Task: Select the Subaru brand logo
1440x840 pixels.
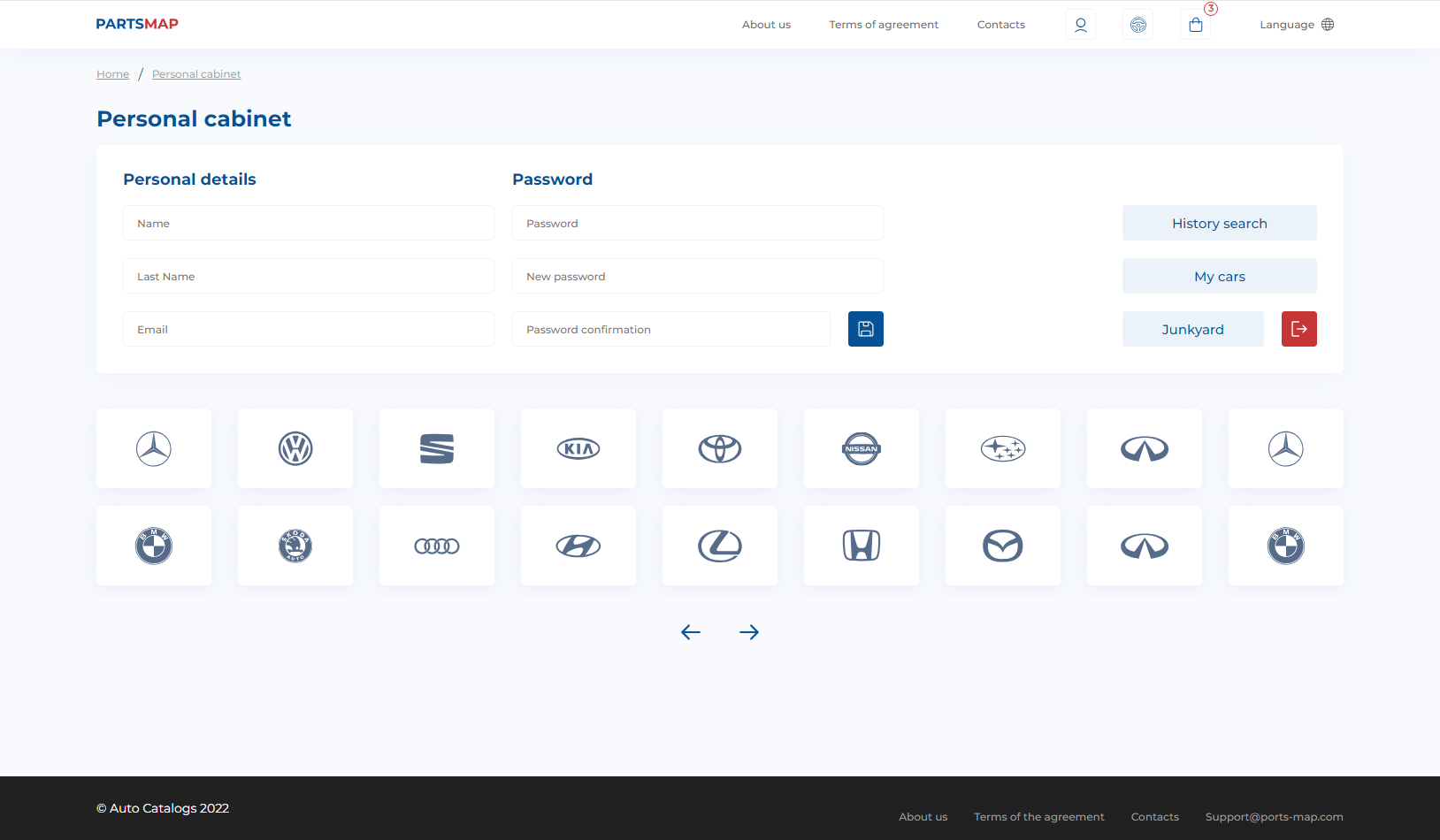Action: click(1003, 448)
